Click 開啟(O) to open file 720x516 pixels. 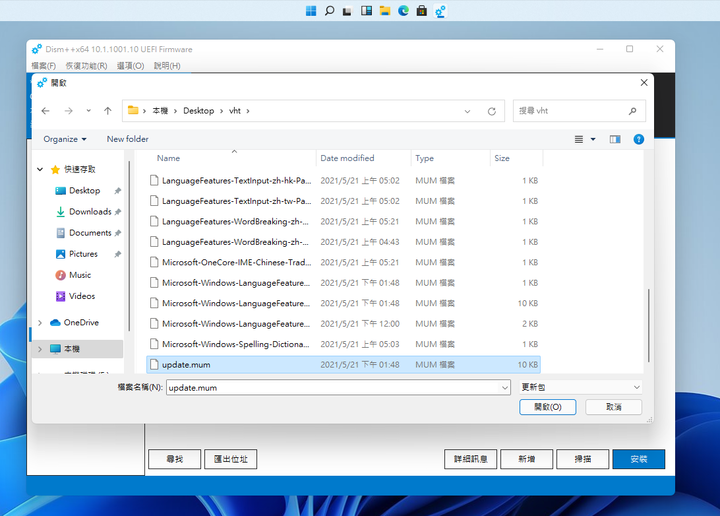pos(548,407)
